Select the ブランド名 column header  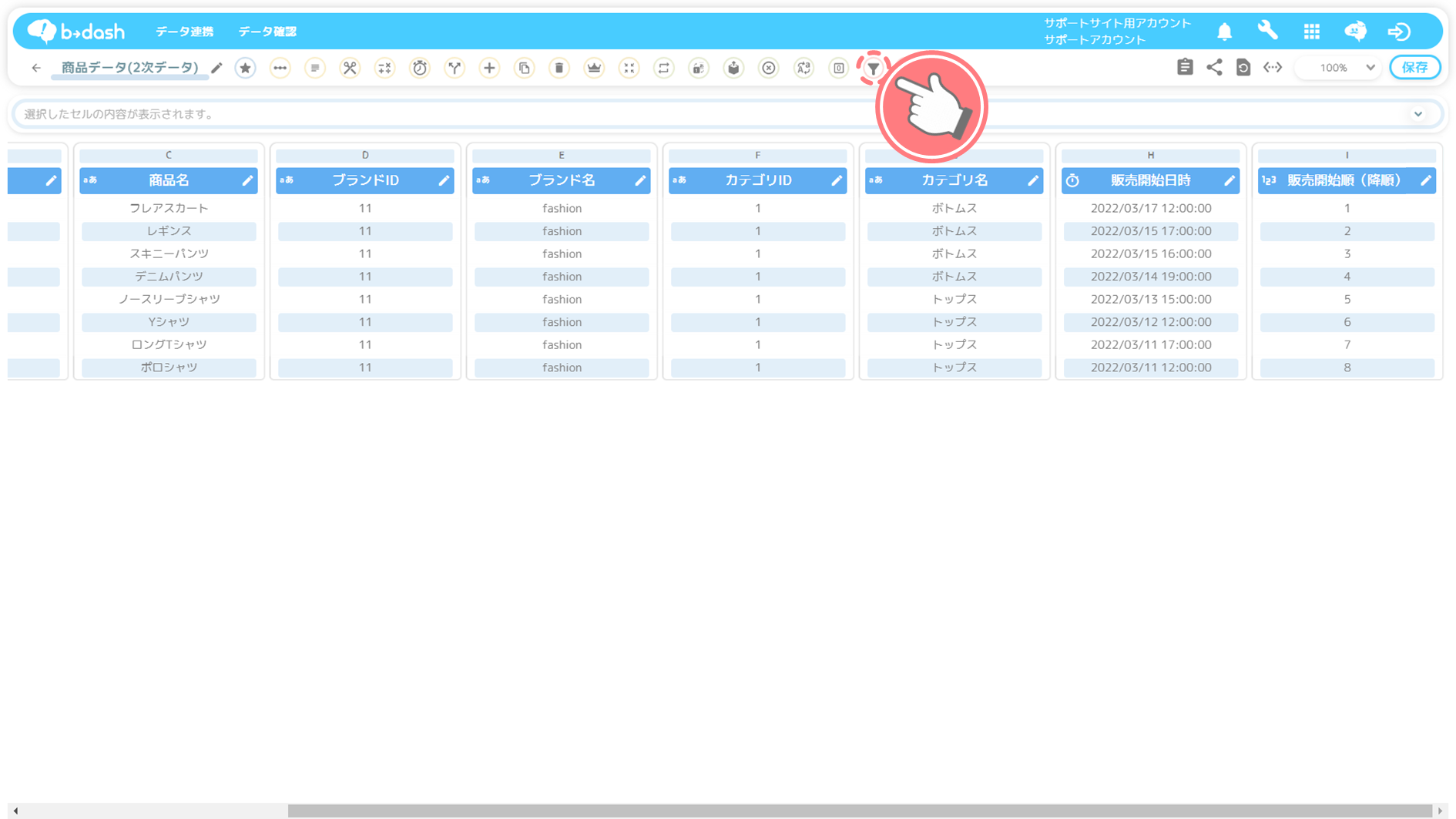562,180
